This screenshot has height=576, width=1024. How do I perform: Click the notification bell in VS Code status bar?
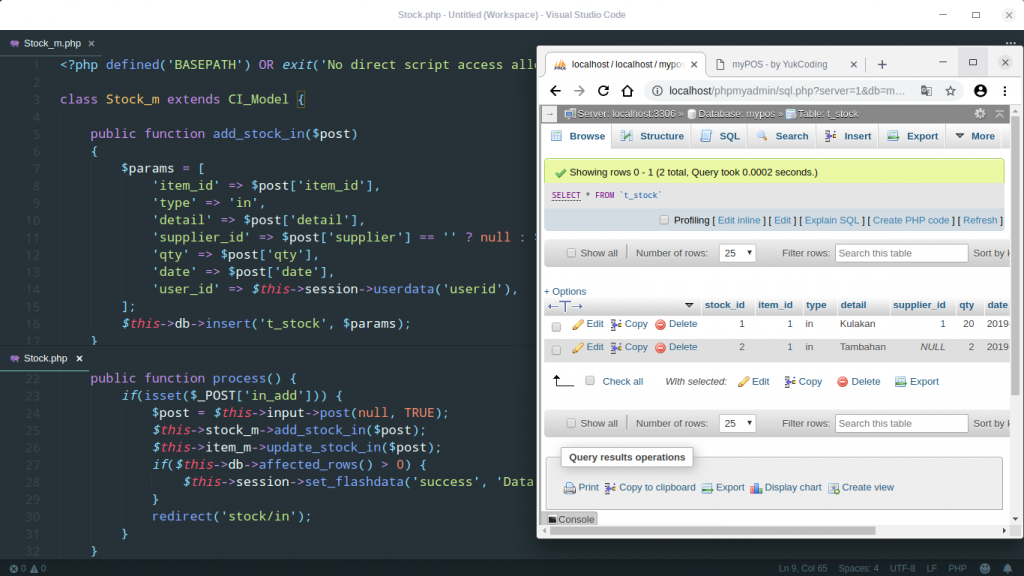click(x=1007, y=568)
